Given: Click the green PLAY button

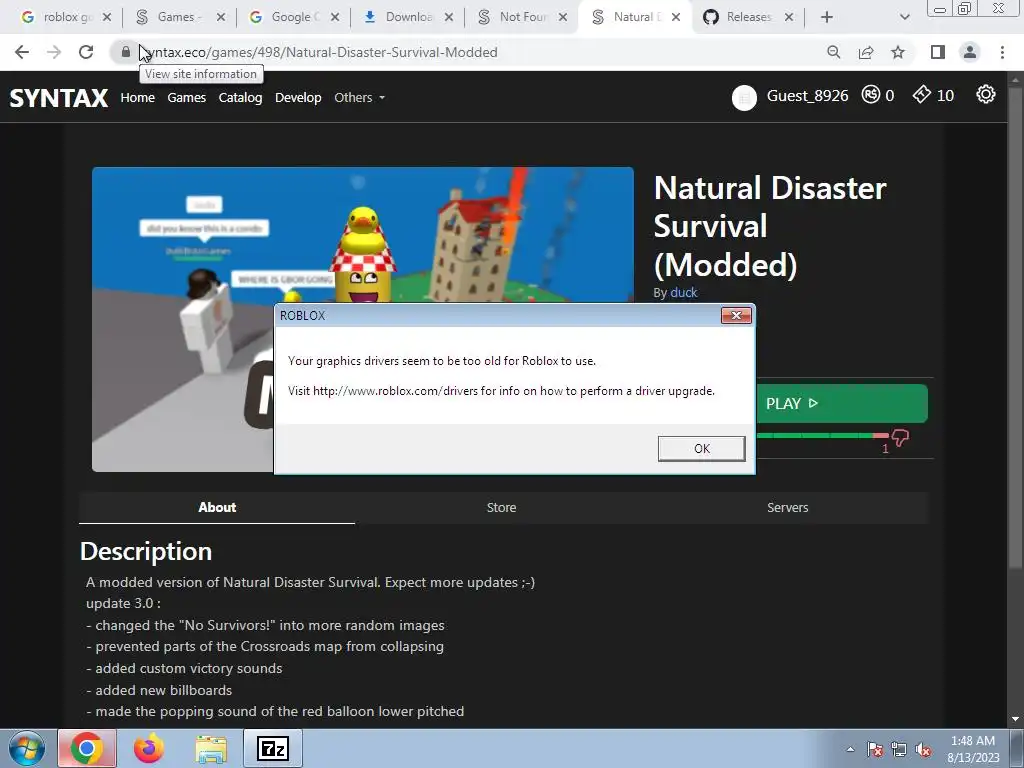Looking at the screenshot, I should pos(842,404).
